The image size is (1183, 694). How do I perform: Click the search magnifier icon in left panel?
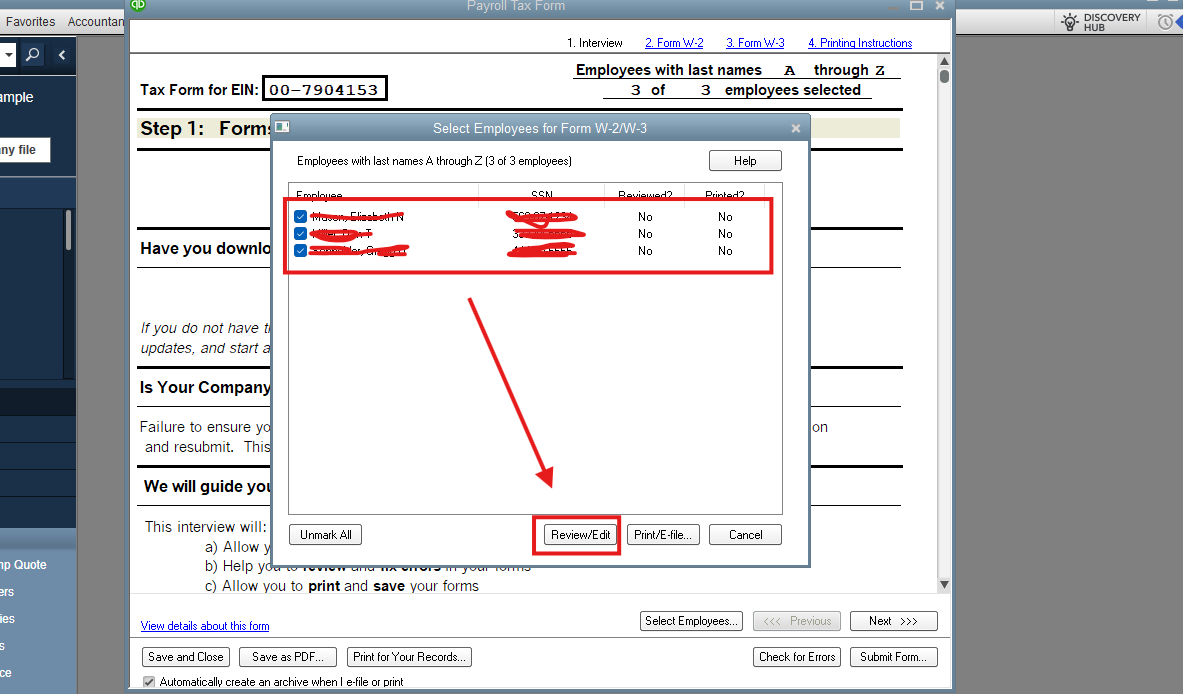(x=32, y=54)
